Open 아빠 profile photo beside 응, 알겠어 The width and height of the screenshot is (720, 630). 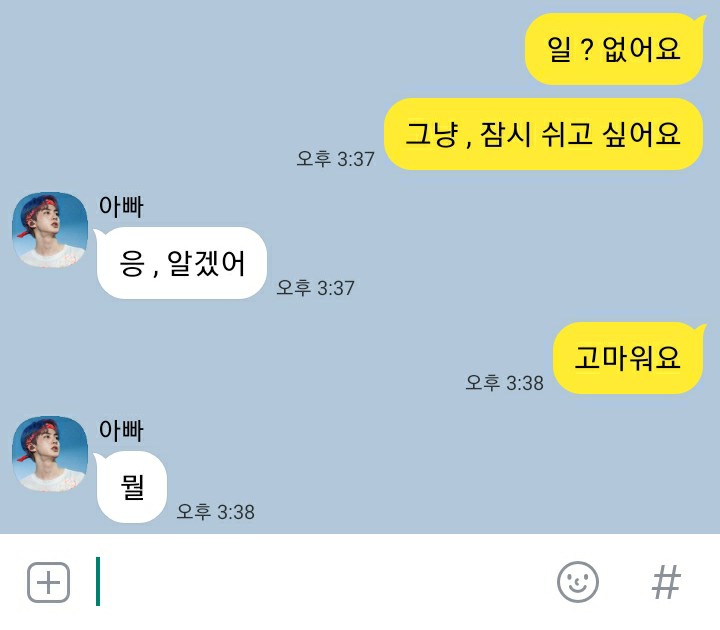click(x=50, y=230)
